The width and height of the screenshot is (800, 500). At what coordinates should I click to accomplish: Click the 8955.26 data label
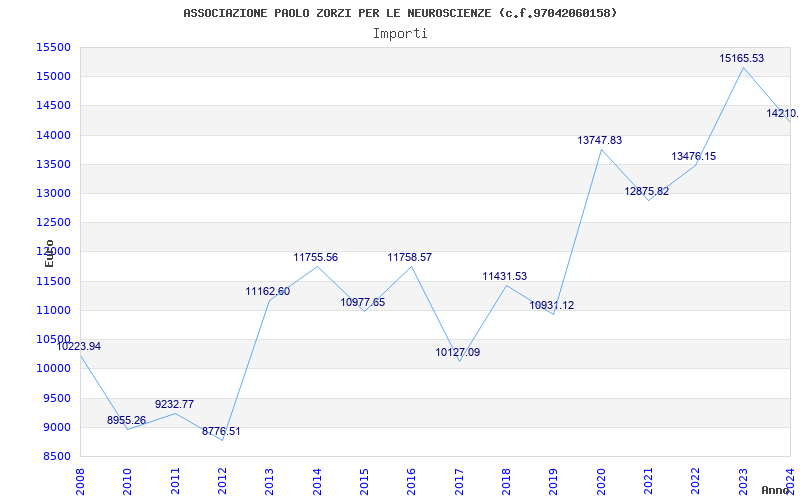(x=127, y=420)
